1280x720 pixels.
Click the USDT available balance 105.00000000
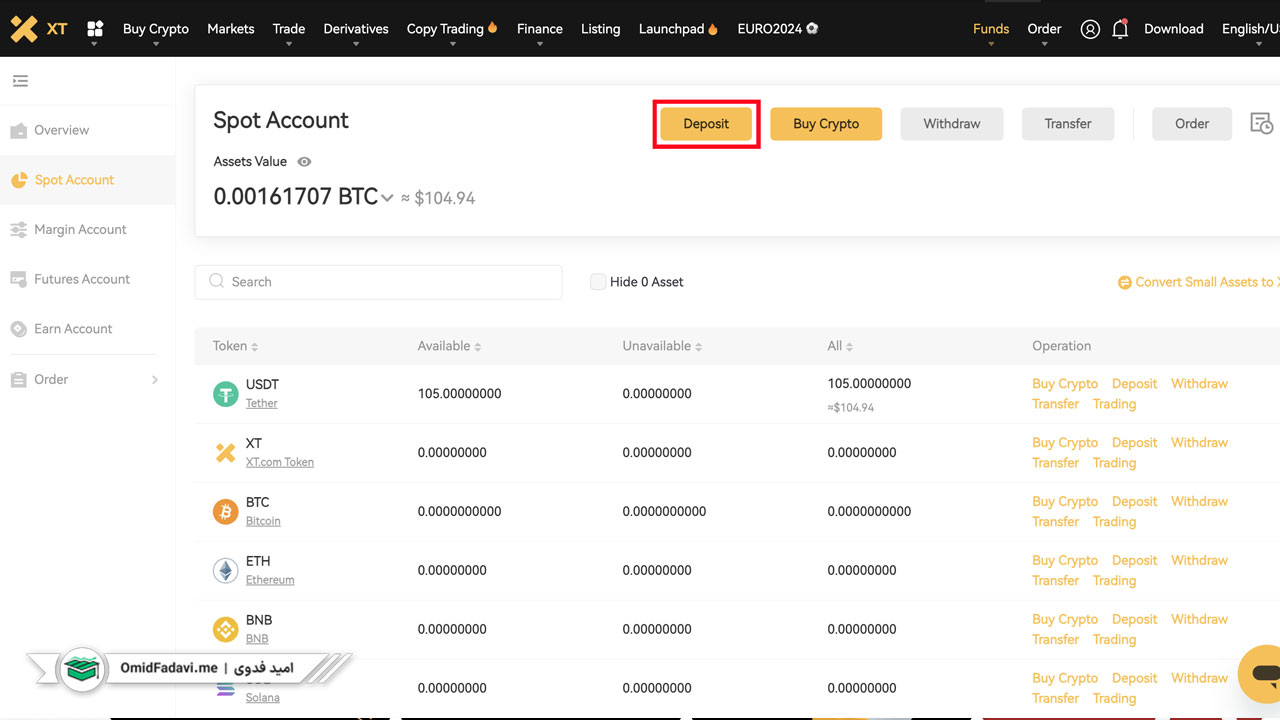click(x=459, y=394)
